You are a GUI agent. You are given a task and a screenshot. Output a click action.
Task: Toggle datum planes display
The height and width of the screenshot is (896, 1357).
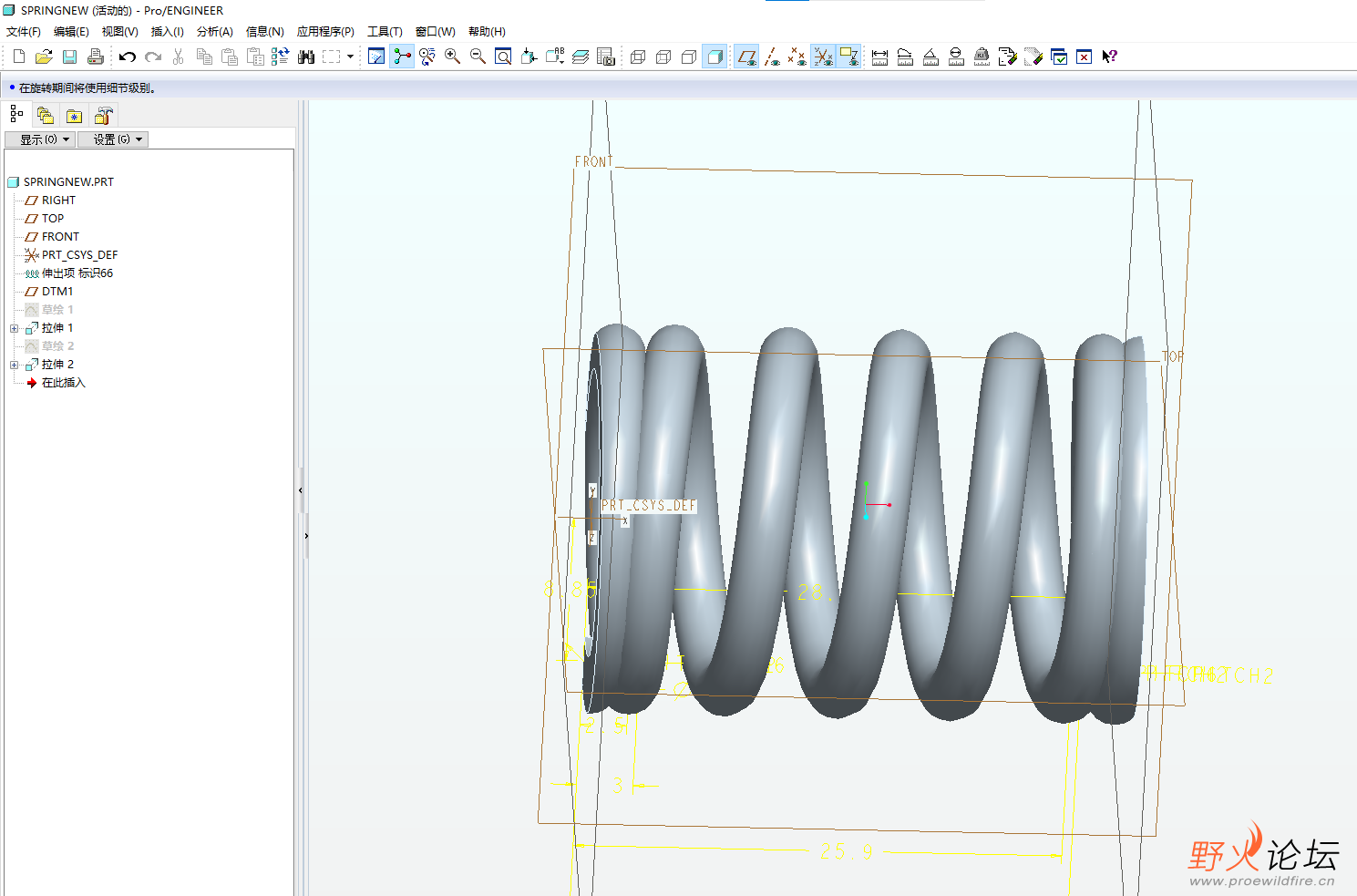(746, 57)
